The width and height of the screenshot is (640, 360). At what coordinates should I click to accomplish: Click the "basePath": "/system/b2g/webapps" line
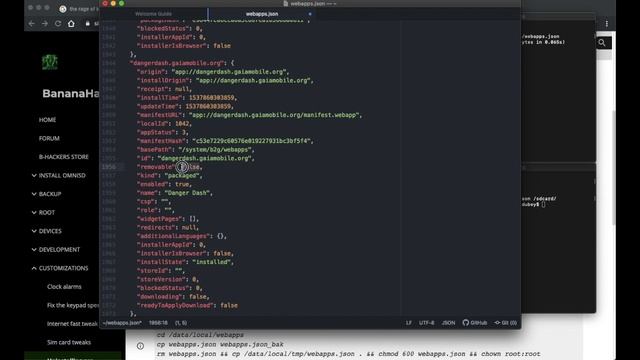pos(196,149)
